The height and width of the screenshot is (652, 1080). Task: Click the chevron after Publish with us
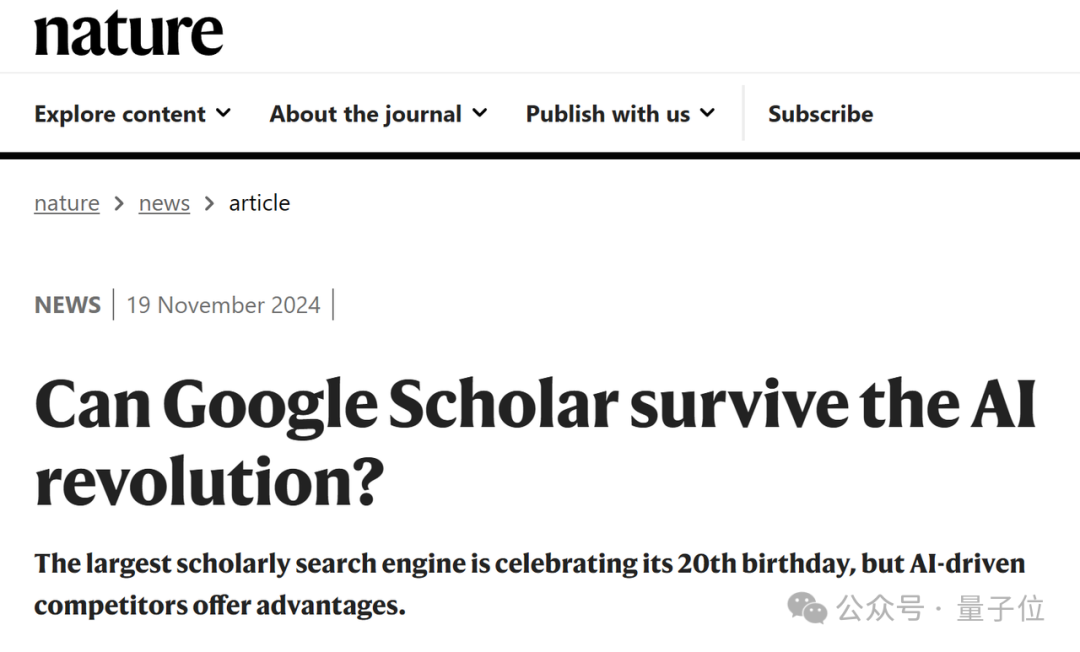pos(708,113)
